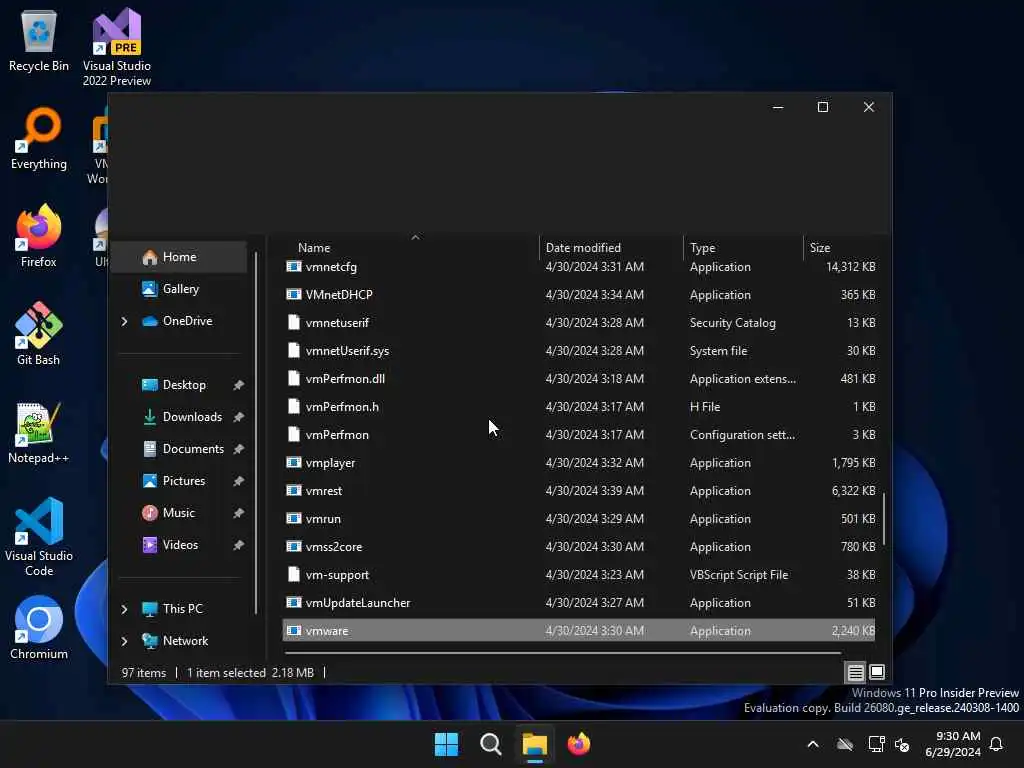Open the Windows Start menu
Viewport: 1024px width, 768px height.
(447, 744)
